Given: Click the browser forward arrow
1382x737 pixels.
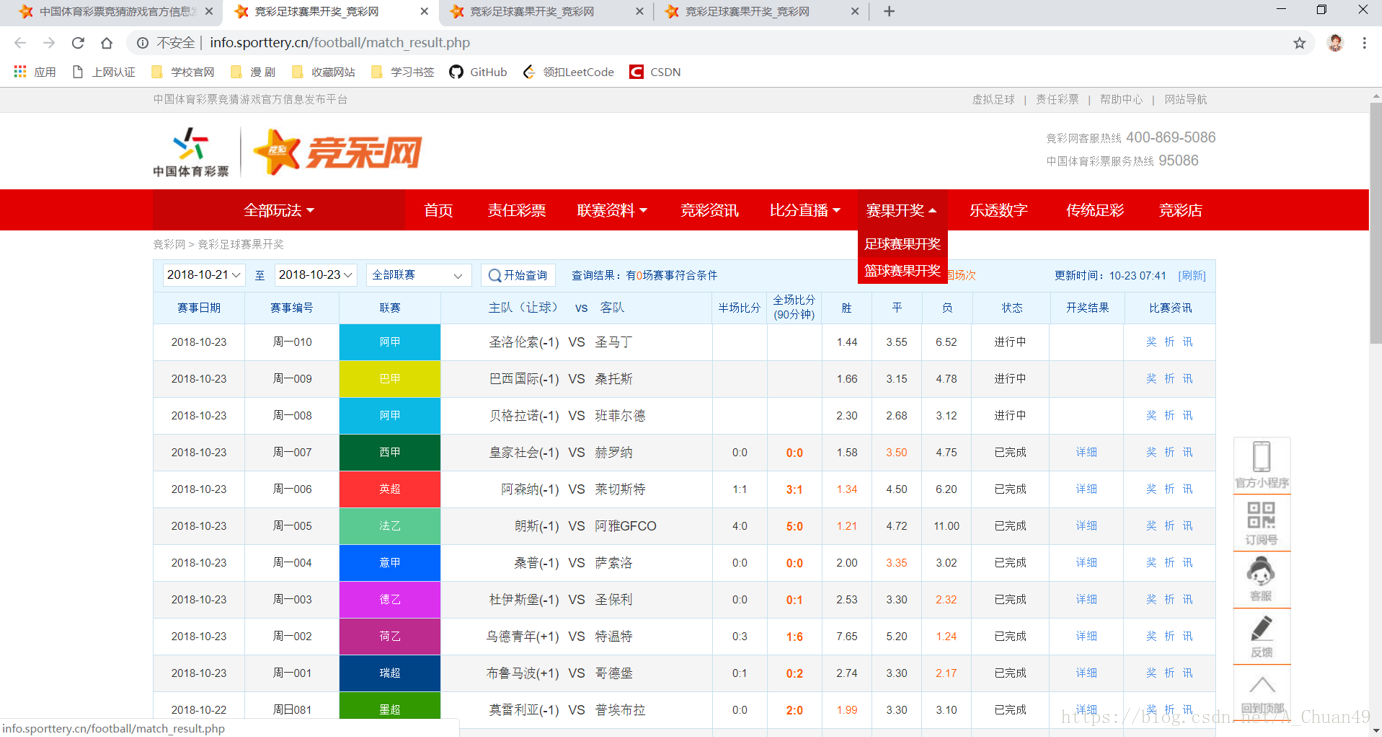Looking at the screenshot, I should pyautogui.click(x=49, y=43).
